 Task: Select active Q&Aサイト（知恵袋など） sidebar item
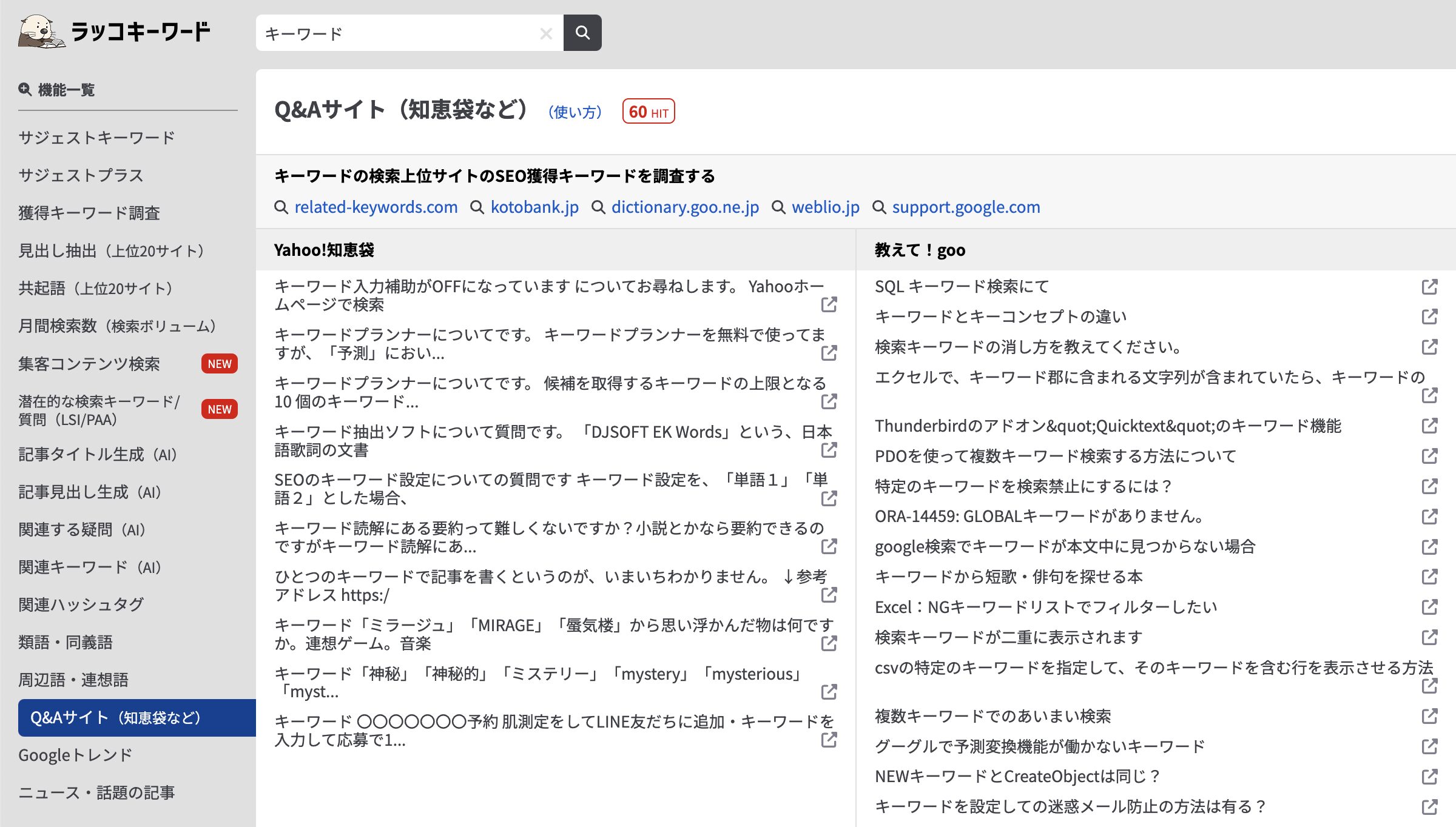click(137, 718)
